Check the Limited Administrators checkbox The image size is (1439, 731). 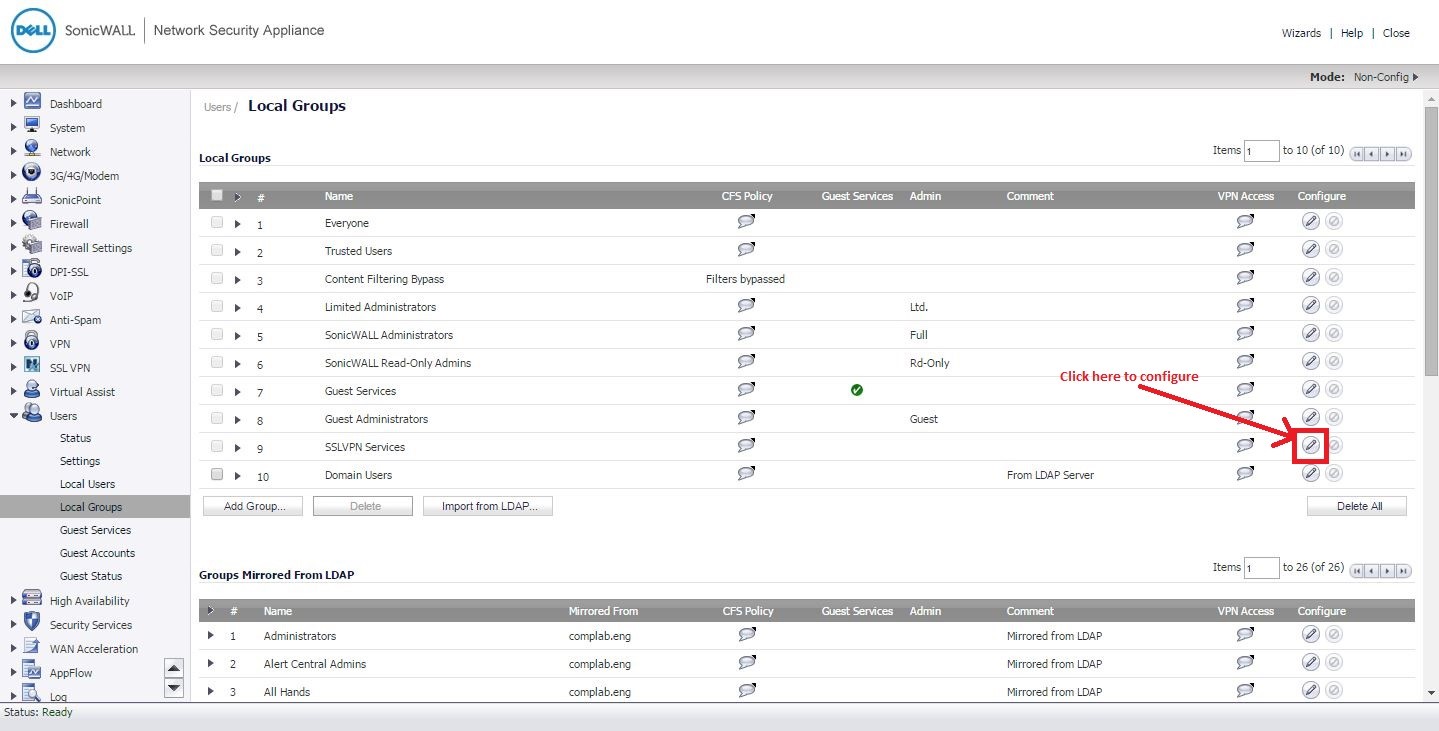coord(217,306)
